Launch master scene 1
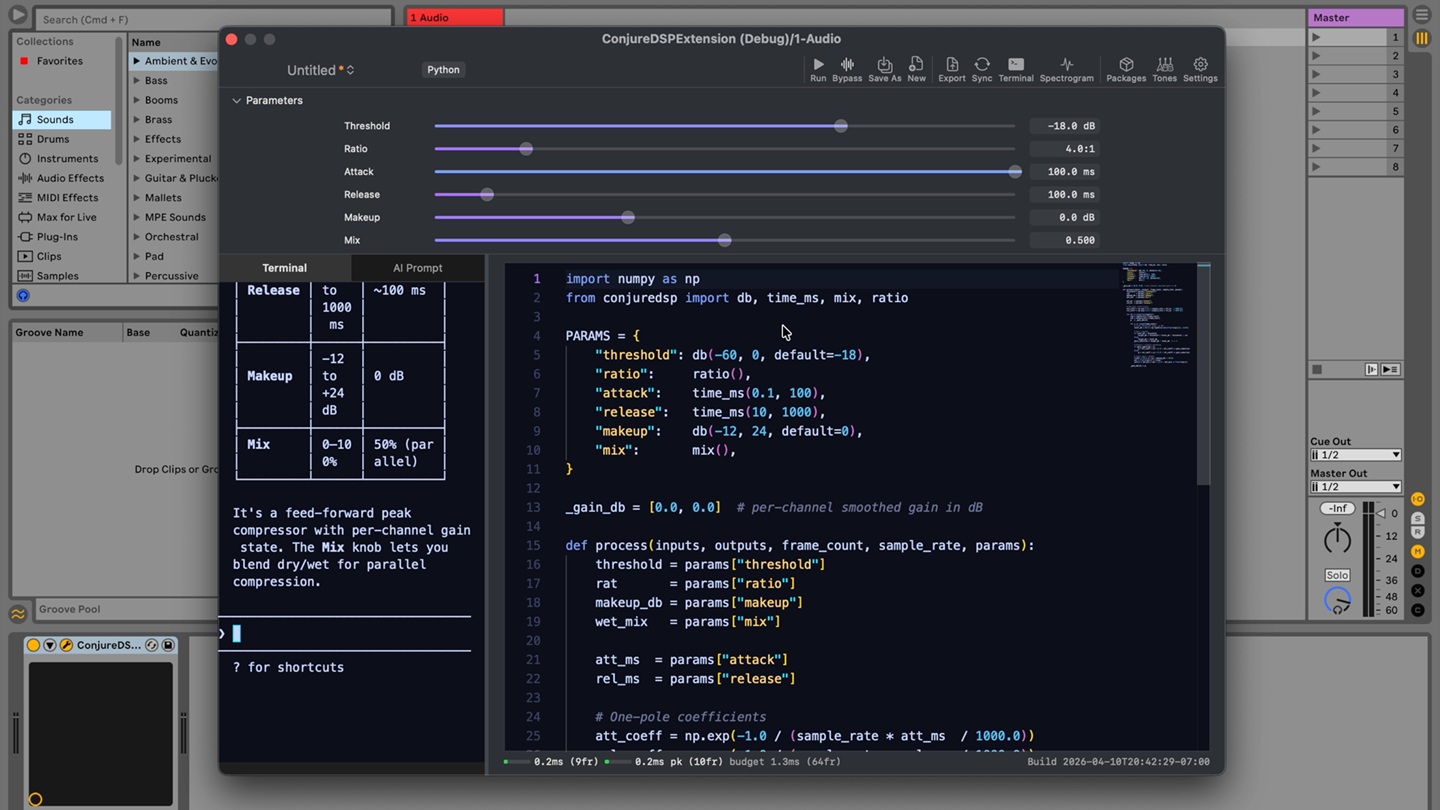 1317,37
